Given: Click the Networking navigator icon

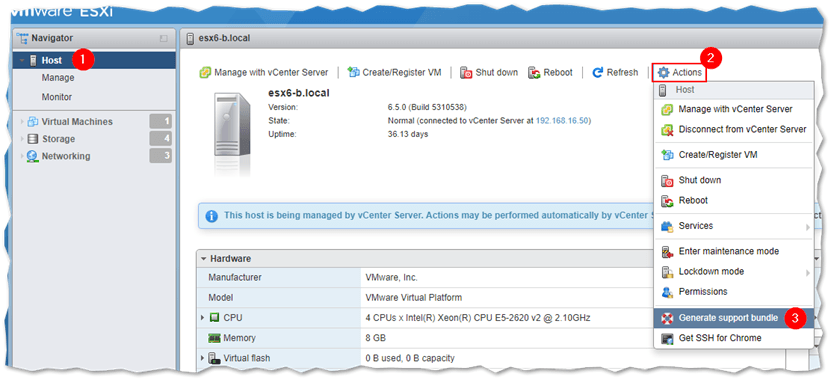Looking at the screenshot, I should point(33,156).
